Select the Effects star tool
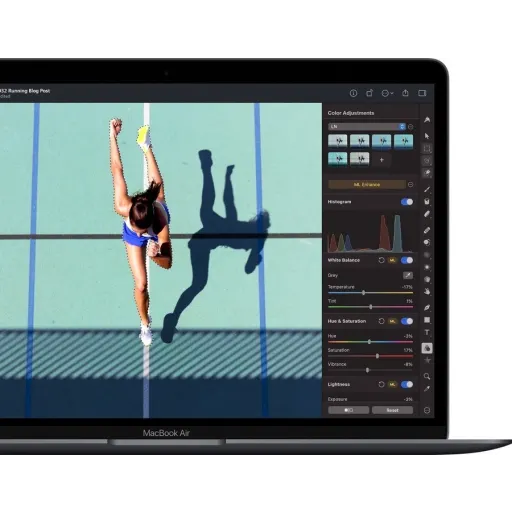The height and width of the screenshot is (512, 512). tap(427, 360)
